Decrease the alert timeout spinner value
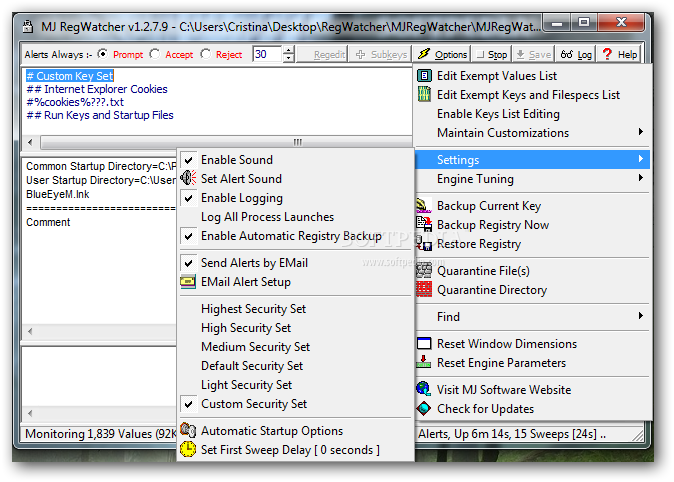The height and width of the screenshot is (482, 674). click(289, 58)
